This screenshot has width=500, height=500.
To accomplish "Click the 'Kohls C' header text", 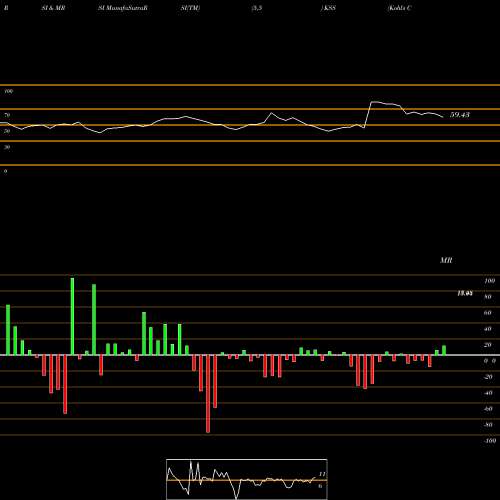I will tap(399, 8).
